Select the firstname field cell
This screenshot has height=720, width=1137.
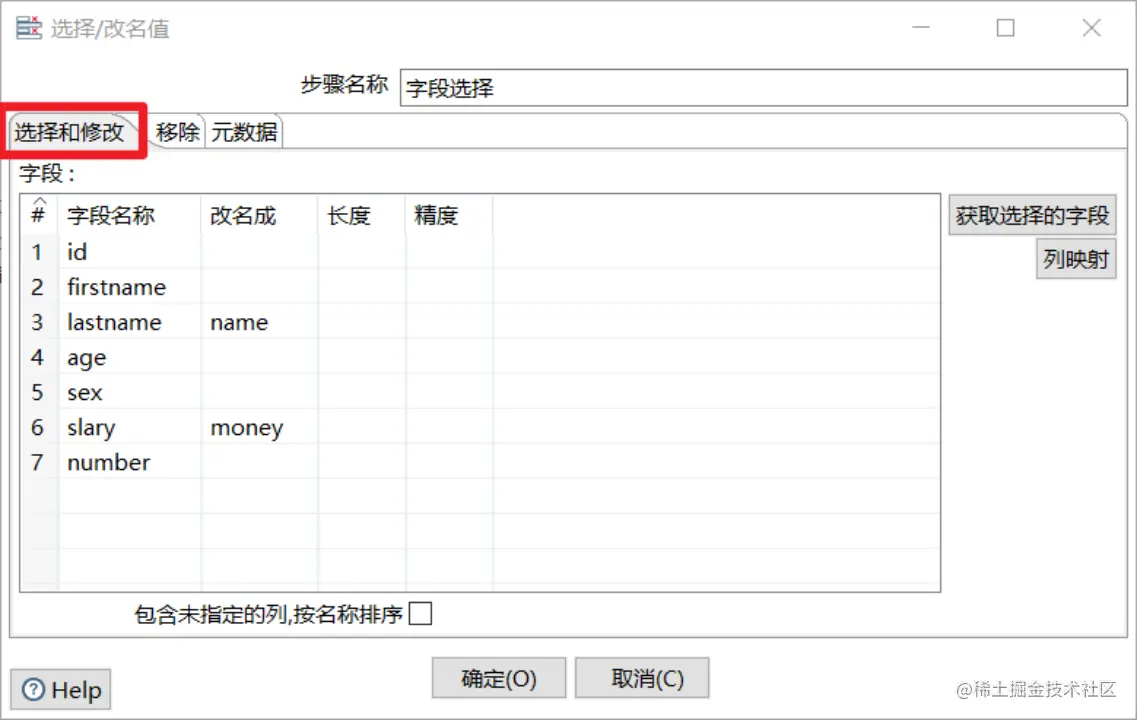click(130, 287)
